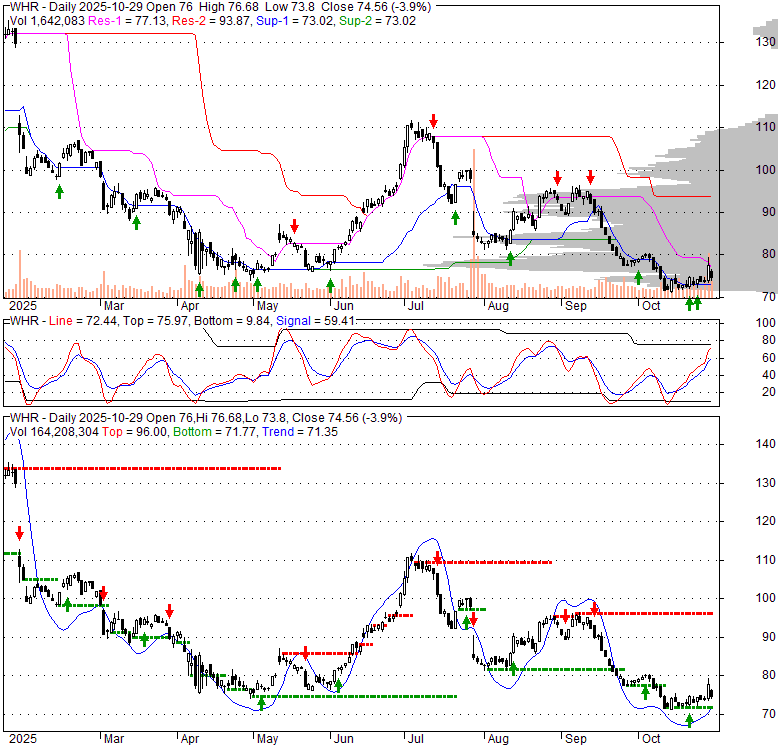
Task: Click the Vol 164,208,304 value
Action: [x=54, y=432]
